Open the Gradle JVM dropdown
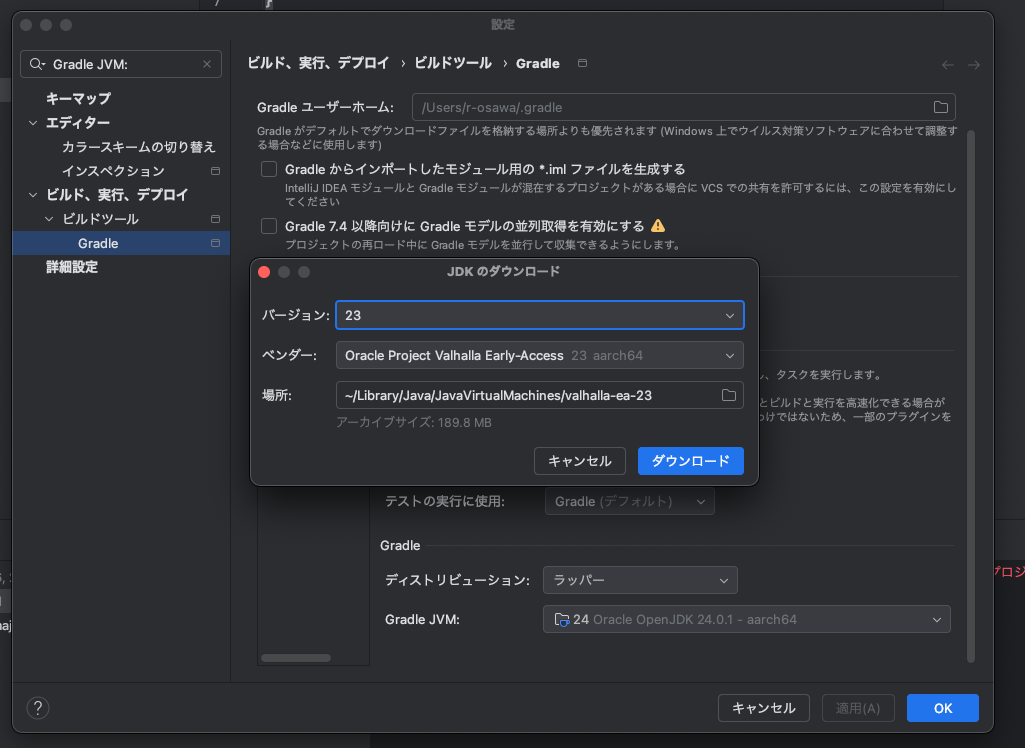This screenshot has width=1025, height=748. pyautogui.click(x=747, y=619)
